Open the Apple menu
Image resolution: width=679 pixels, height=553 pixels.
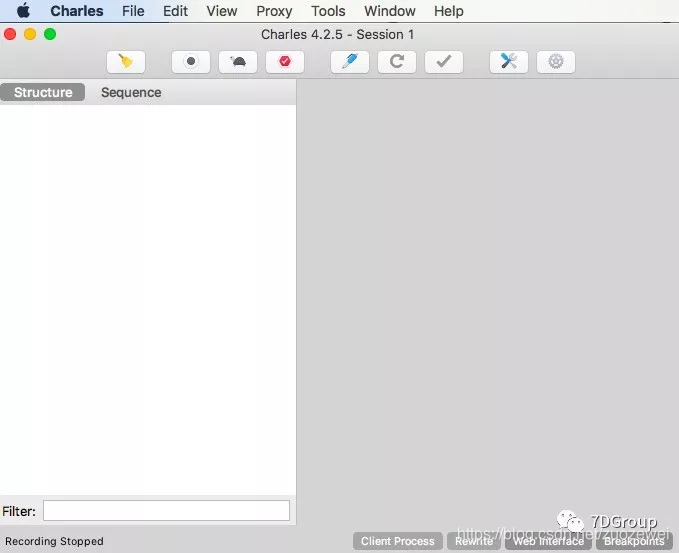click(x=23, y=10)
